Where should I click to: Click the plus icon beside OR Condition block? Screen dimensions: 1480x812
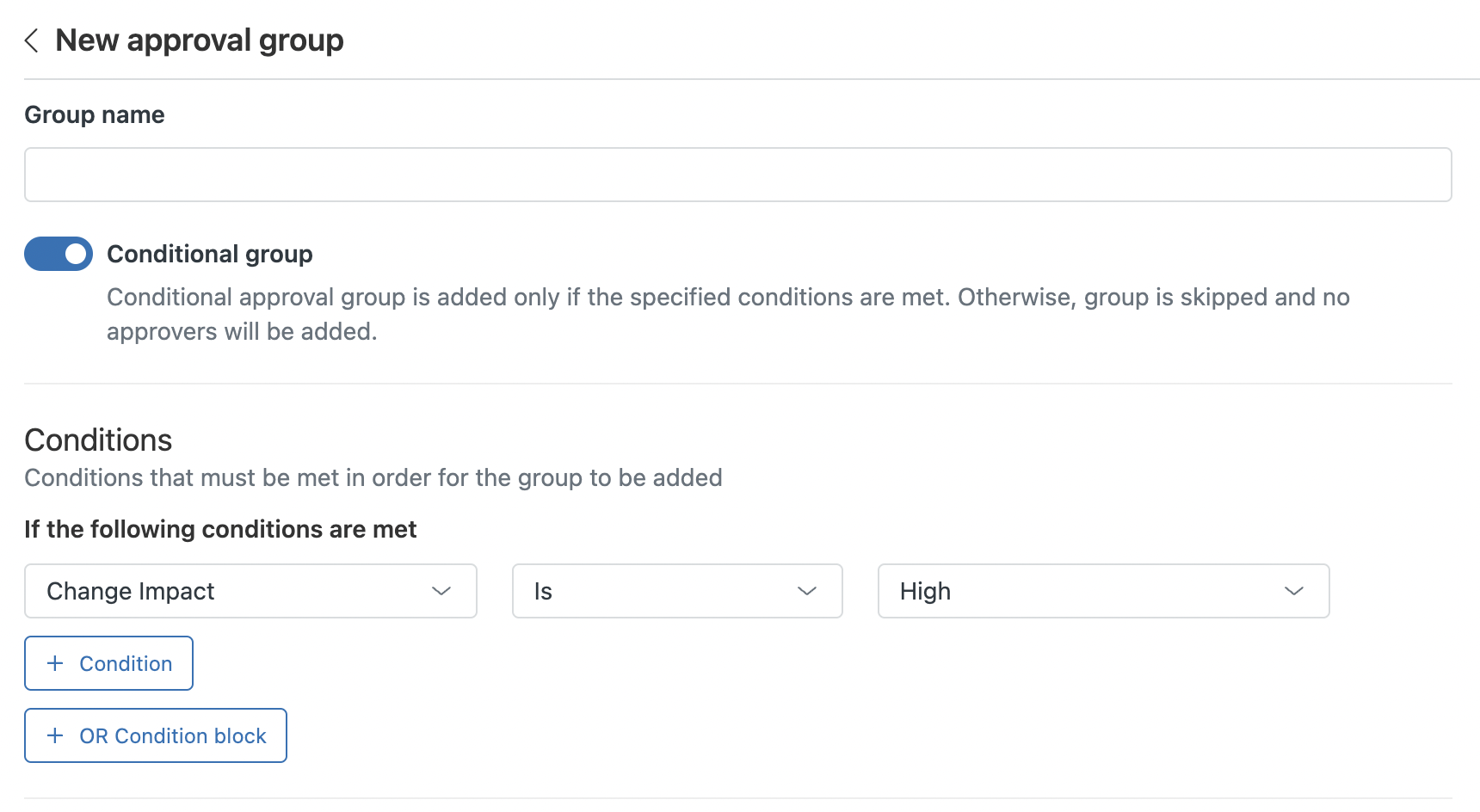(x=55, y=735)
